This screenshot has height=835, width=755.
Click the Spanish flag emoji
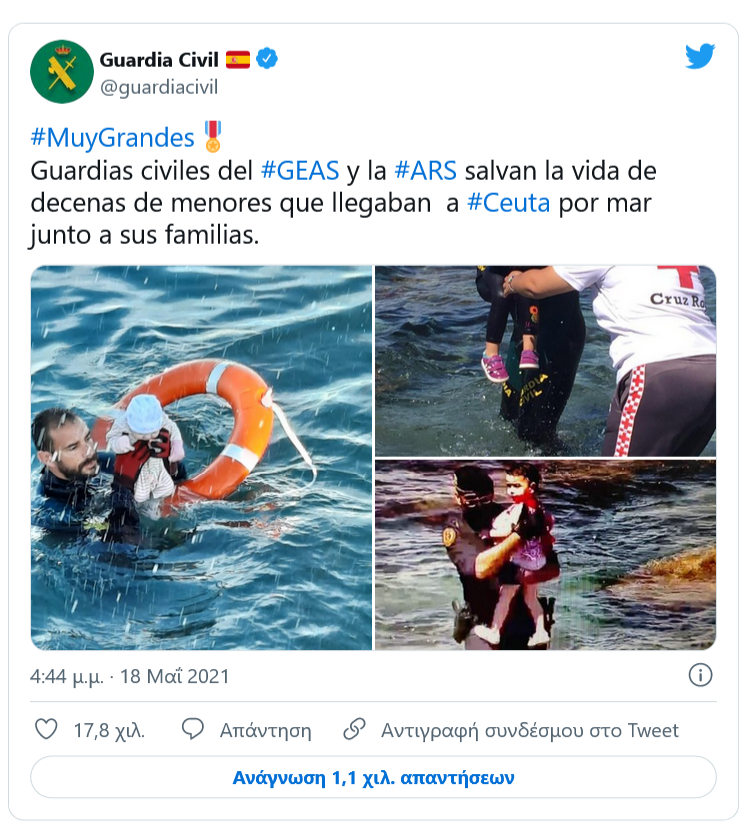[x=238, y=60]
